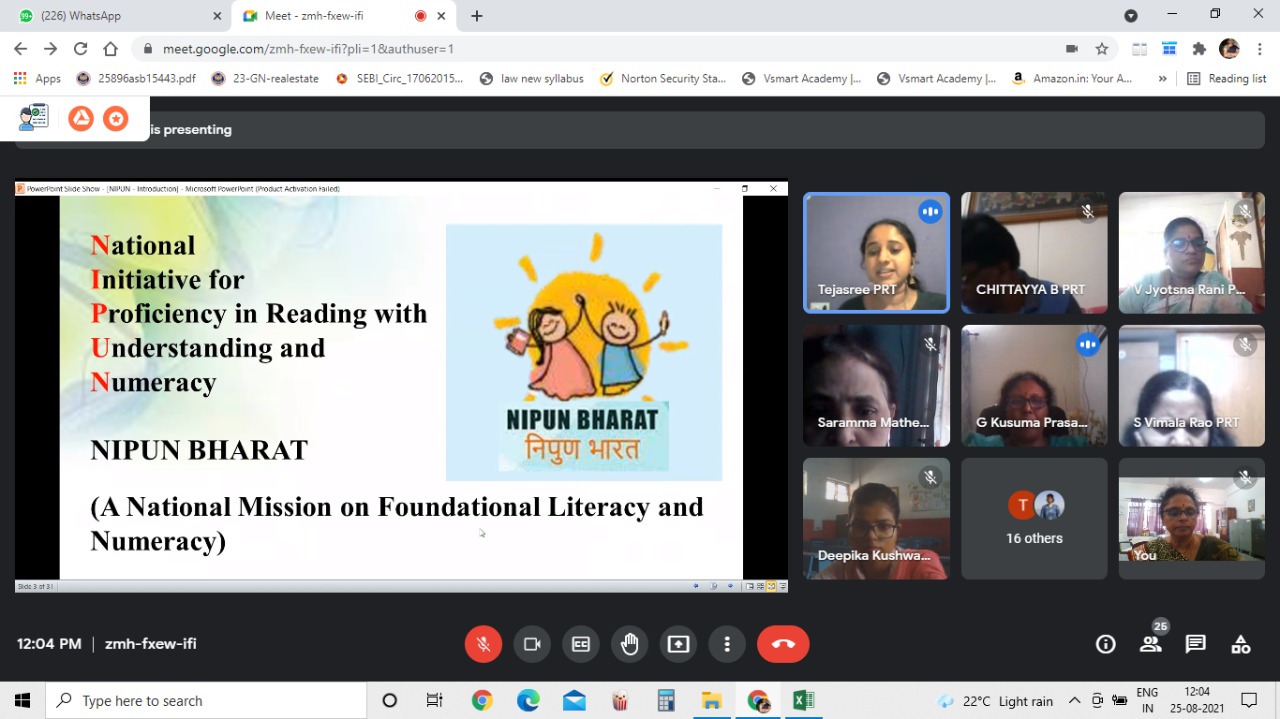Select Saramma Mathe video tile
1280x719 pixels.
pos(877,386)
